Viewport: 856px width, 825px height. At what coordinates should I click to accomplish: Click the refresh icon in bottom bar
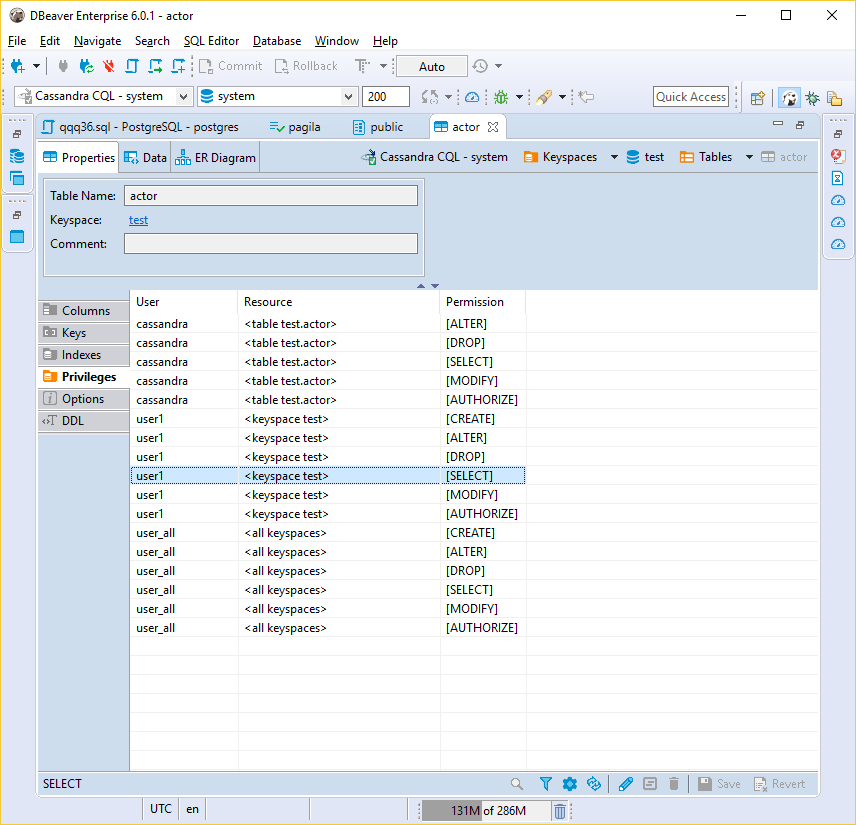click(x=593, y=784)
